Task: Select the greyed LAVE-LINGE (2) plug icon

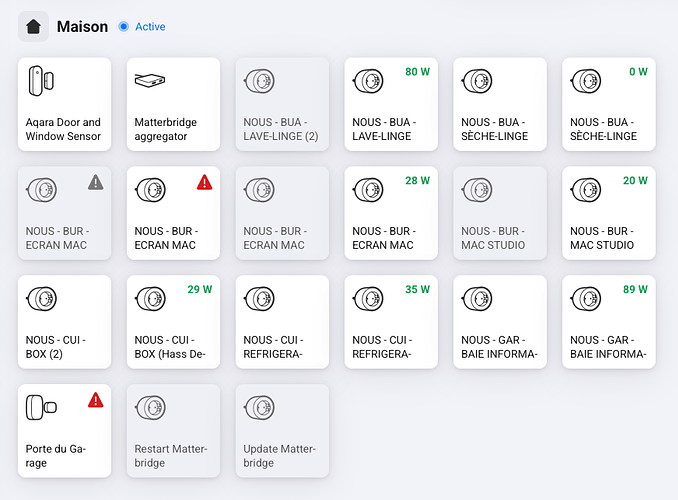Action: point(259,81)
